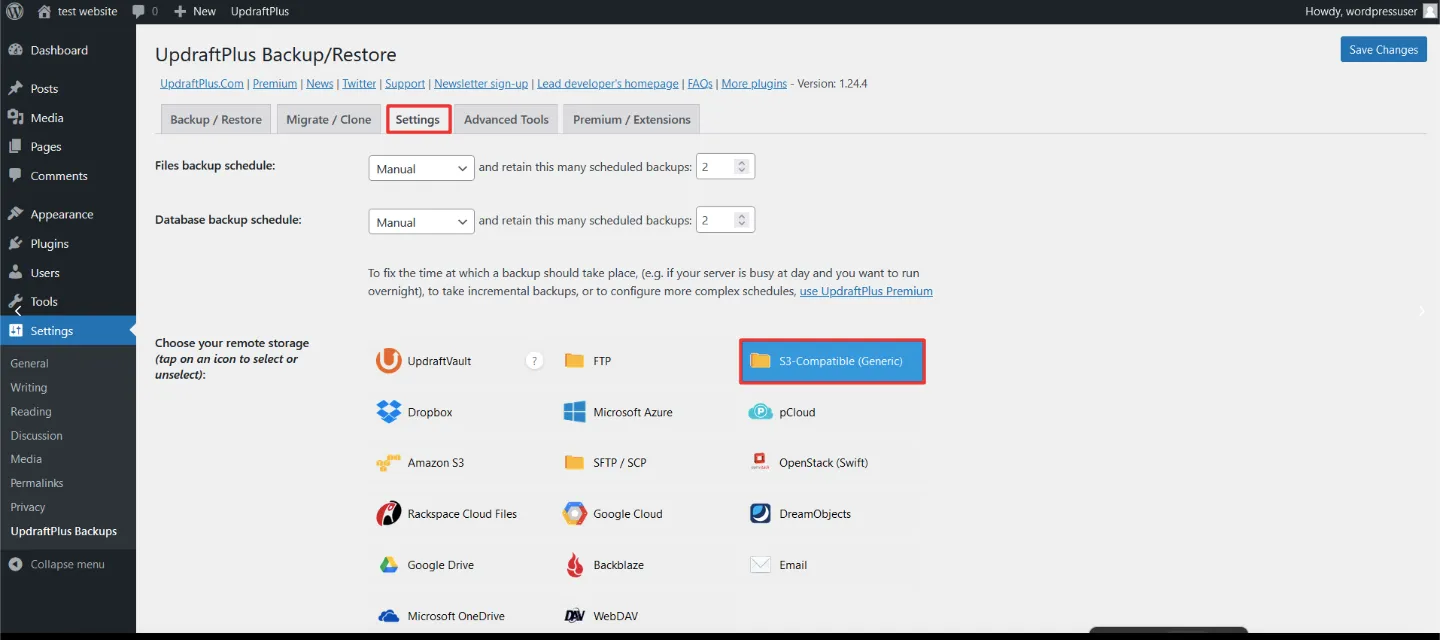Select the SFTP / SCP folder icon
Screen dimensions: 1440x640
(x=574, y=462)
